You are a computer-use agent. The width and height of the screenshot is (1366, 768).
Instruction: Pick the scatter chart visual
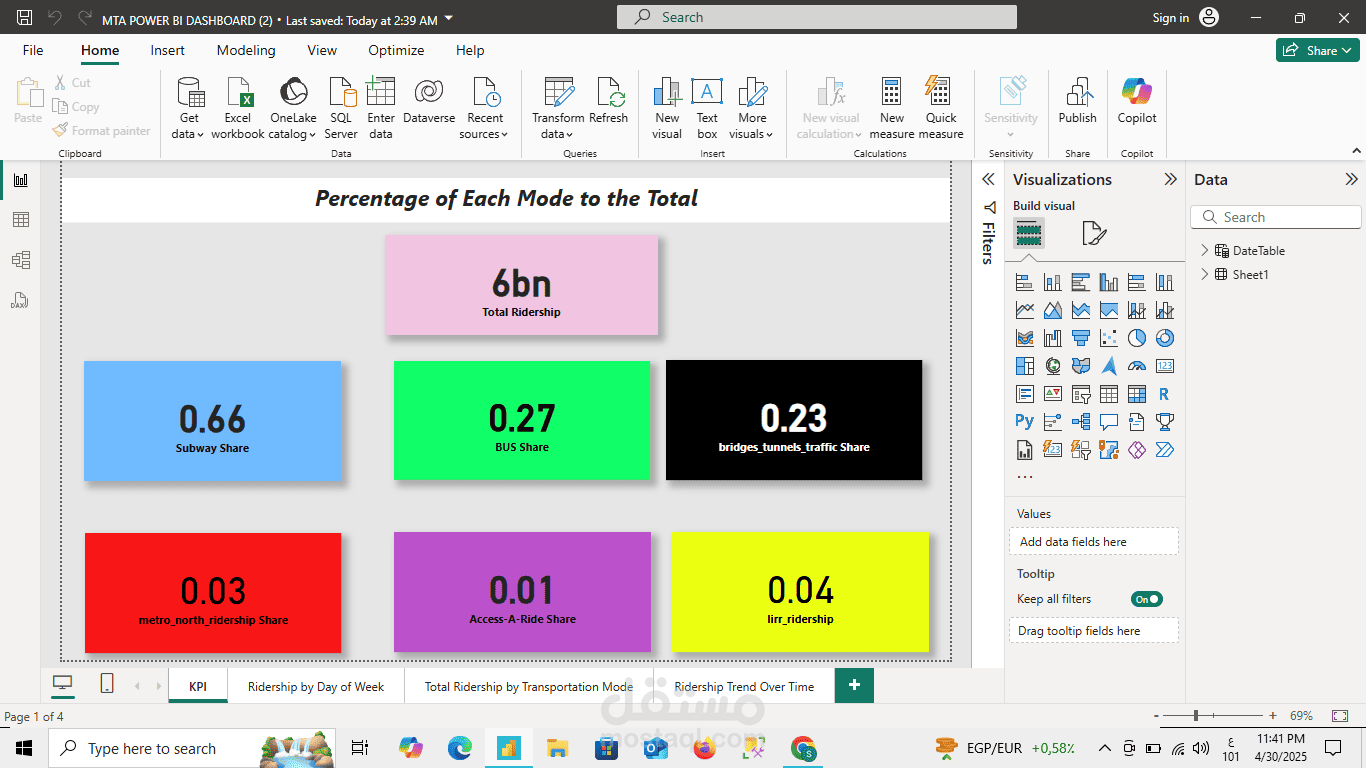click(x=1108, y=339)
